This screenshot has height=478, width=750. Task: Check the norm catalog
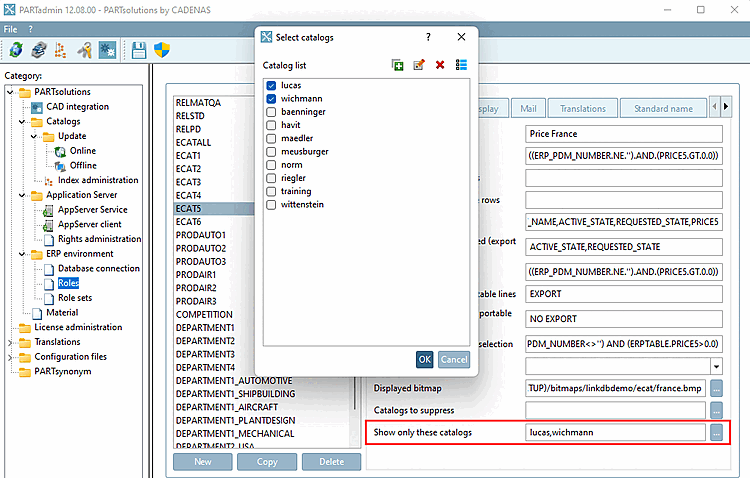pos(271,165)
